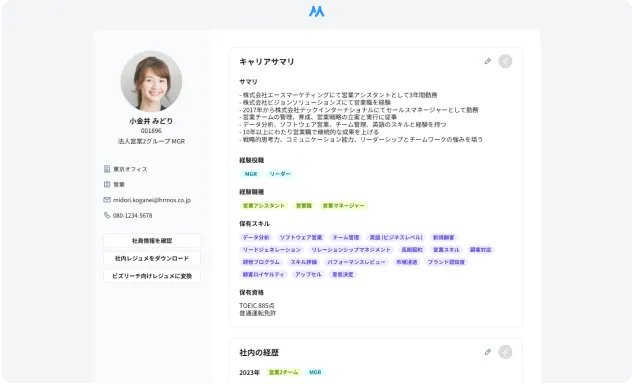Click the 顧客ロイヤルティ skill tag
The height and width of the screenshot is (384, 632).
(x=264, y=274)
